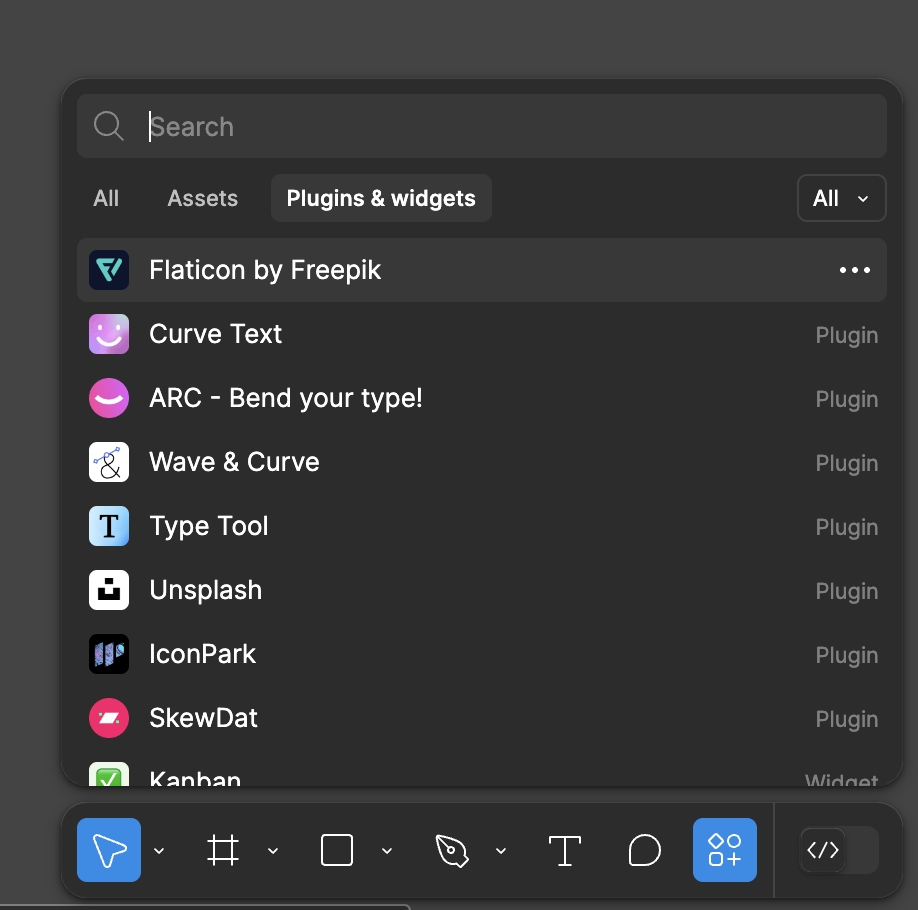Screen dimensions: 918x910
Task: Open the All filter dropdown
Action: click(x=841, y=198)
